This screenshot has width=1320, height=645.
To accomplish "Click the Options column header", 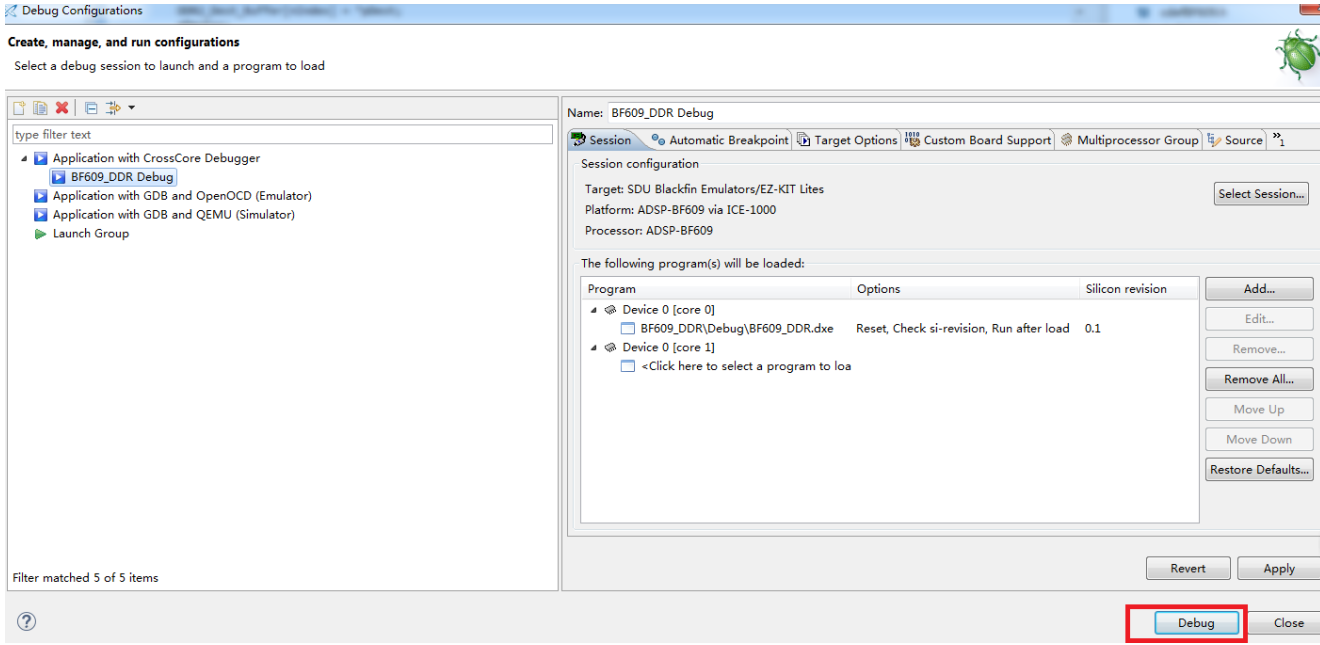I will point(965,289).
